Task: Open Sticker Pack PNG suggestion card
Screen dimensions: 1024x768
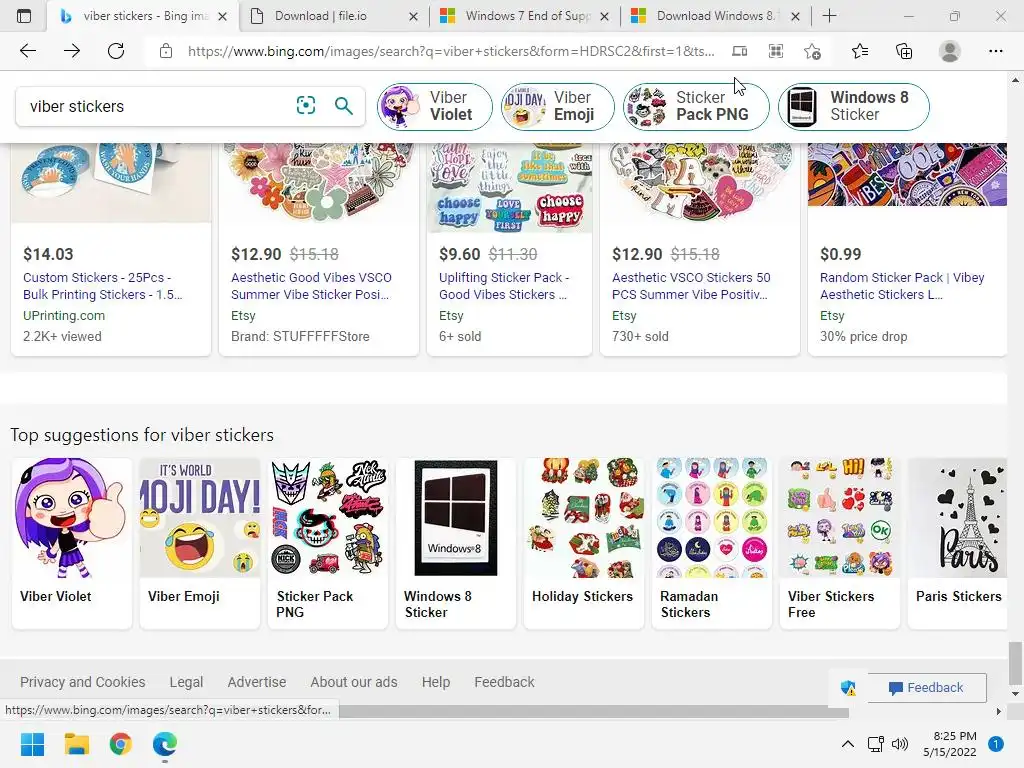Action: pos(328,542)
